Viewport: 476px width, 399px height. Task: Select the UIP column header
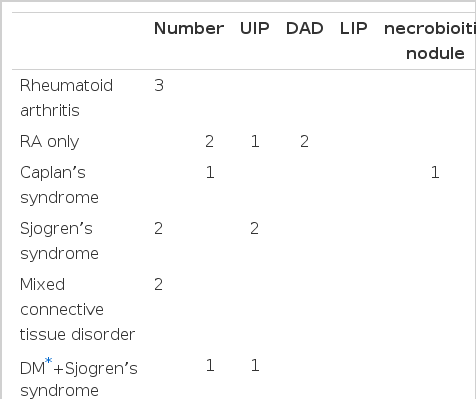point(255,28)
